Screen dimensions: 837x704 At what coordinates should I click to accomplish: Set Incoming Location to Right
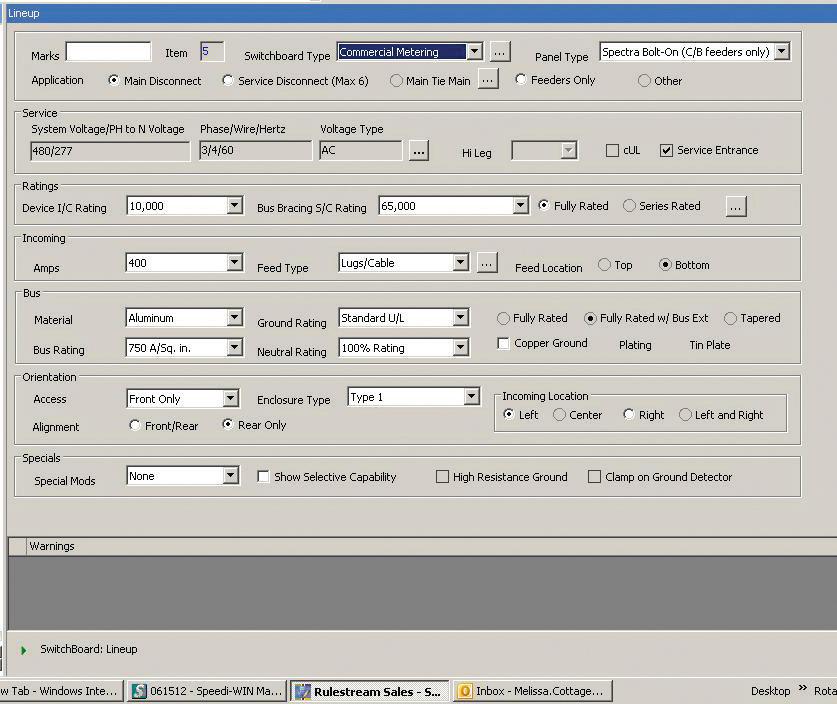coord(629,414)
